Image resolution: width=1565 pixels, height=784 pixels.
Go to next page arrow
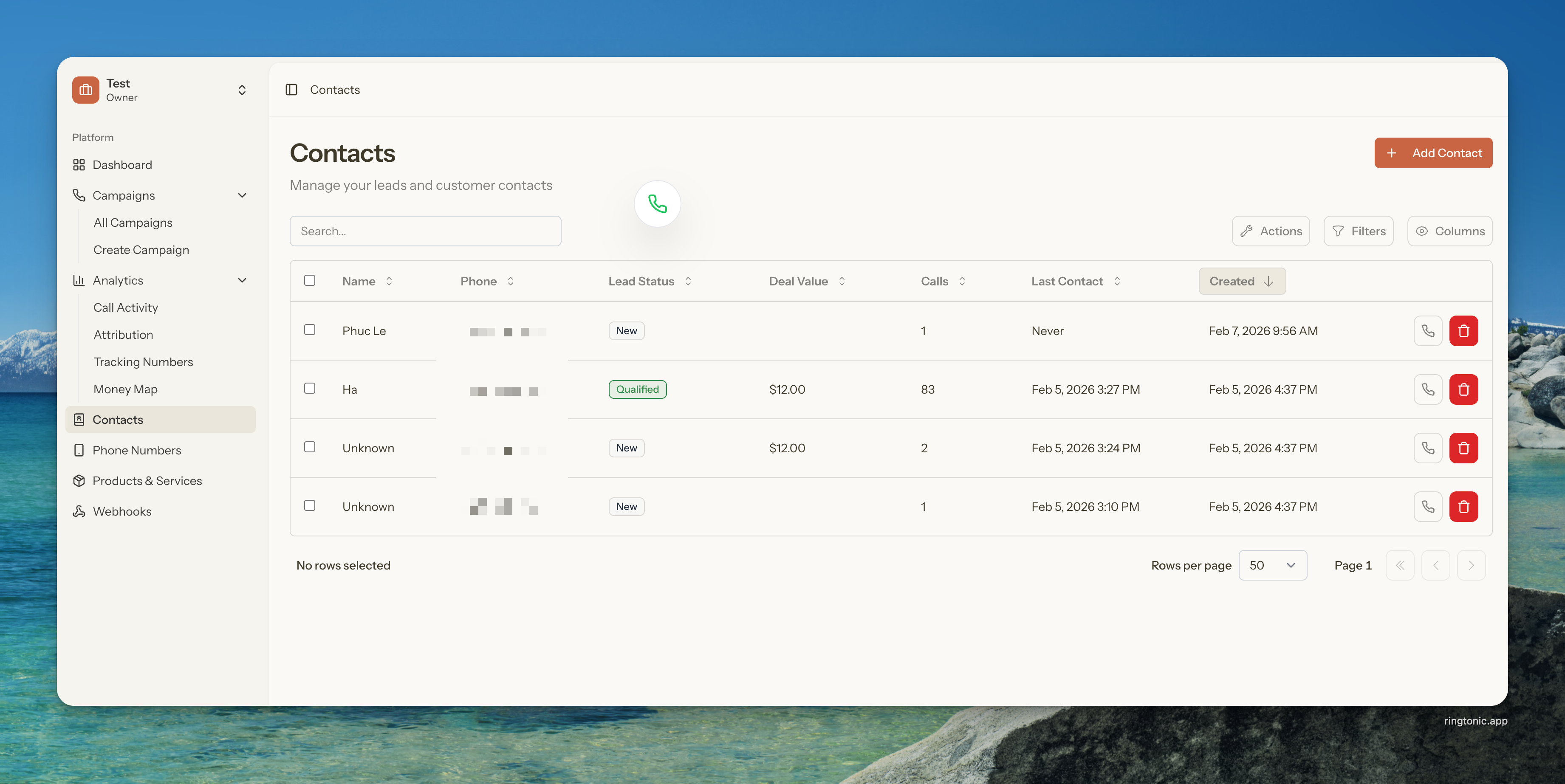(x=1470, y=565)
